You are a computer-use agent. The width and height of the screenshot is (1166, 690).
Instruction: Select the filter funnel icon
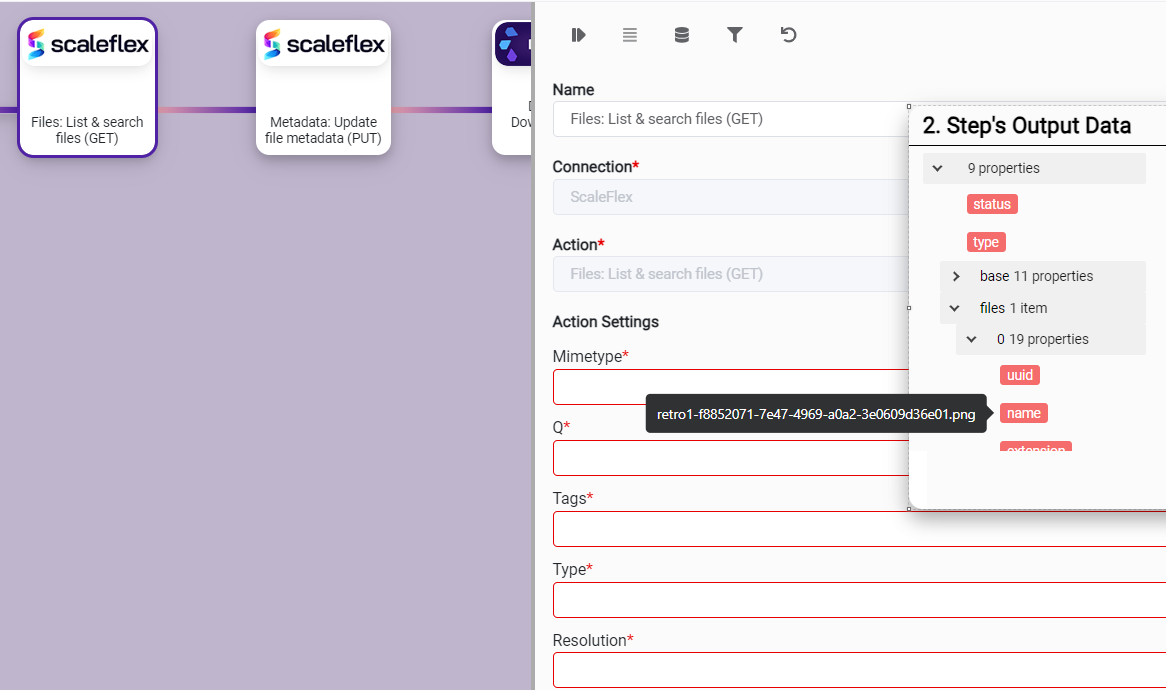pos(734,35)
